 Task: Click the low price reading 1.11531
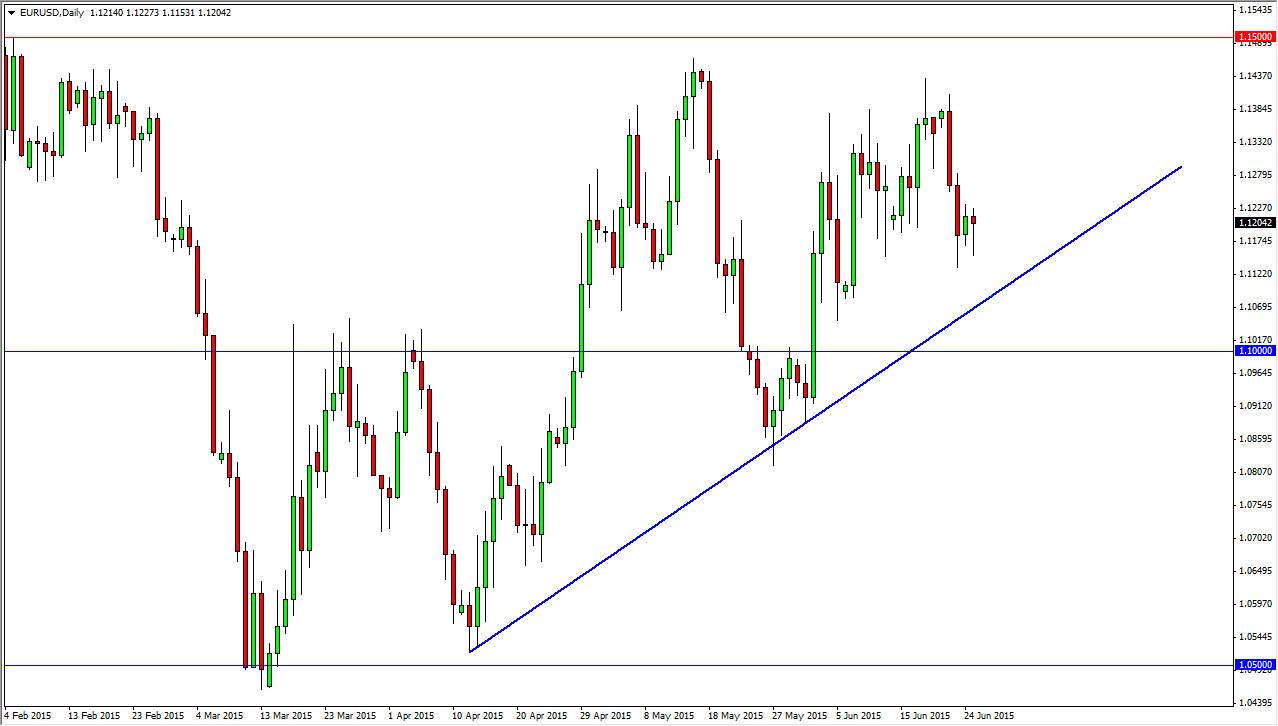pos(180,13)
